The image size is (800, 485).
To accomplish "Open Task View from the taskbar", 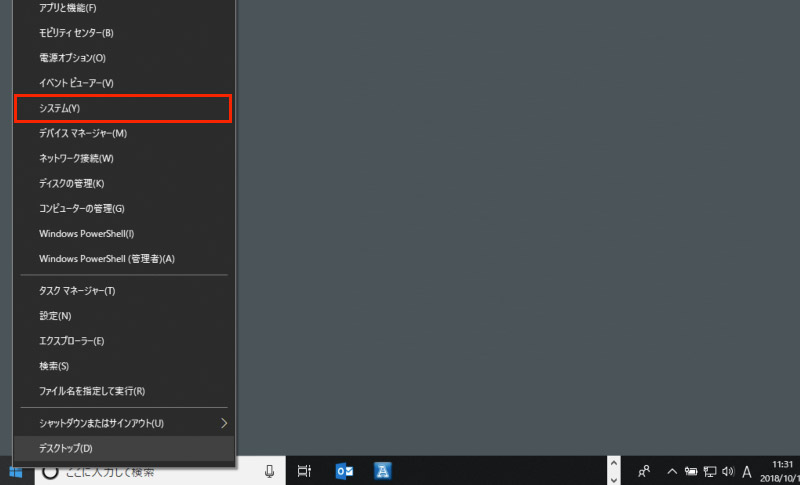I will click(304, 471).
